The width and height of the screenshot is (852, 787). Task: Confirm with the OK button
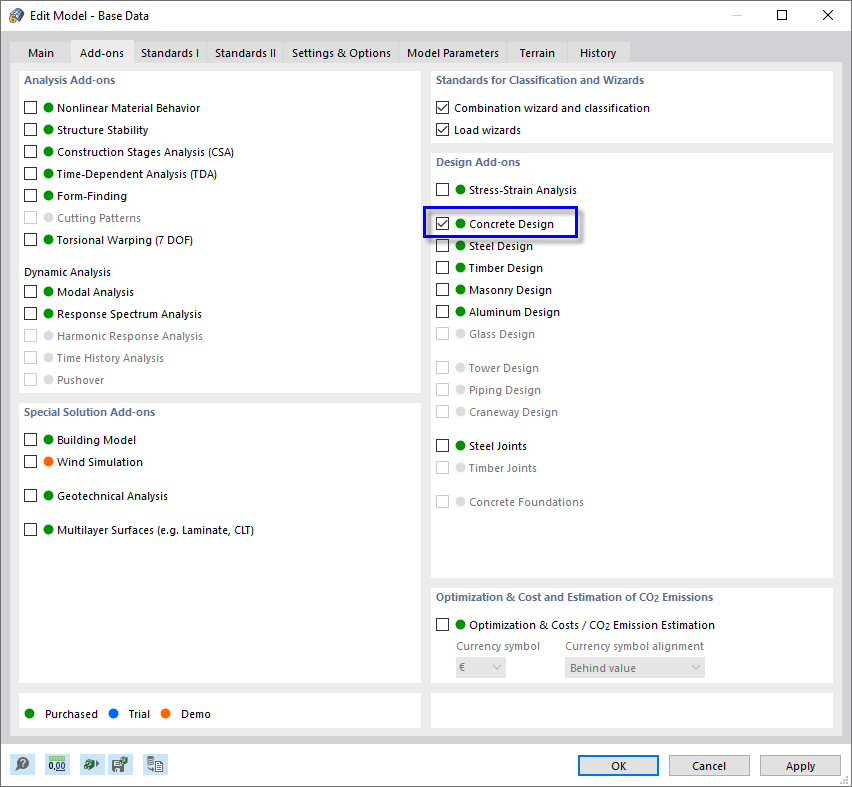click(618, 765)
